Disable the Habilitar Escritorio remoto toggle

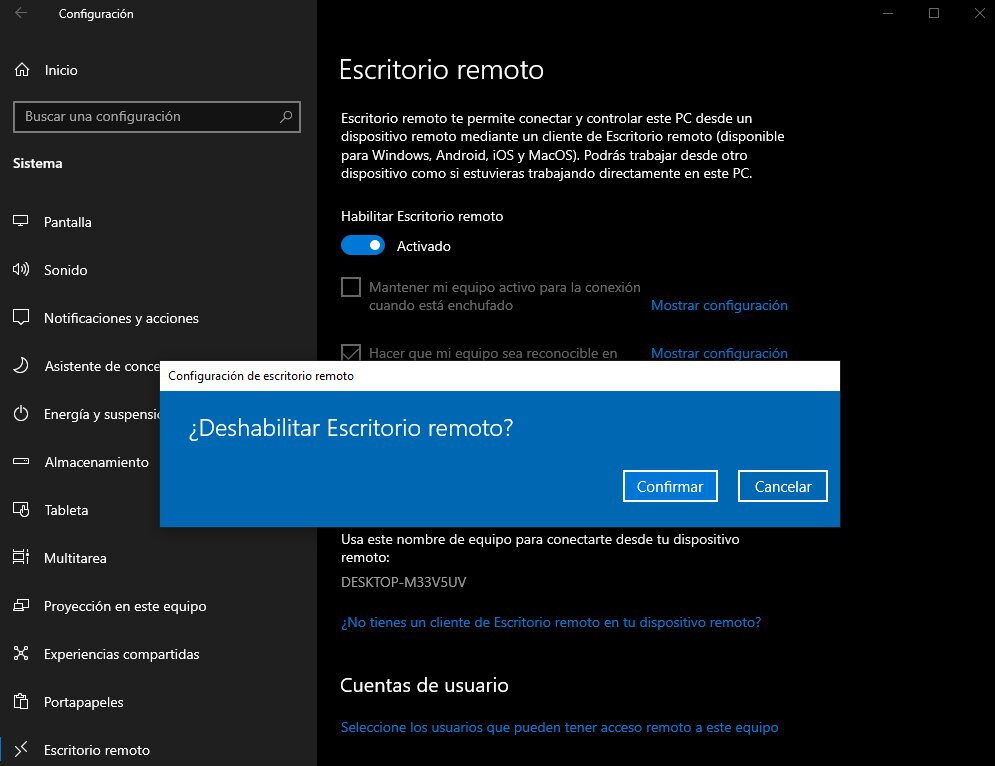pos(363,245)
